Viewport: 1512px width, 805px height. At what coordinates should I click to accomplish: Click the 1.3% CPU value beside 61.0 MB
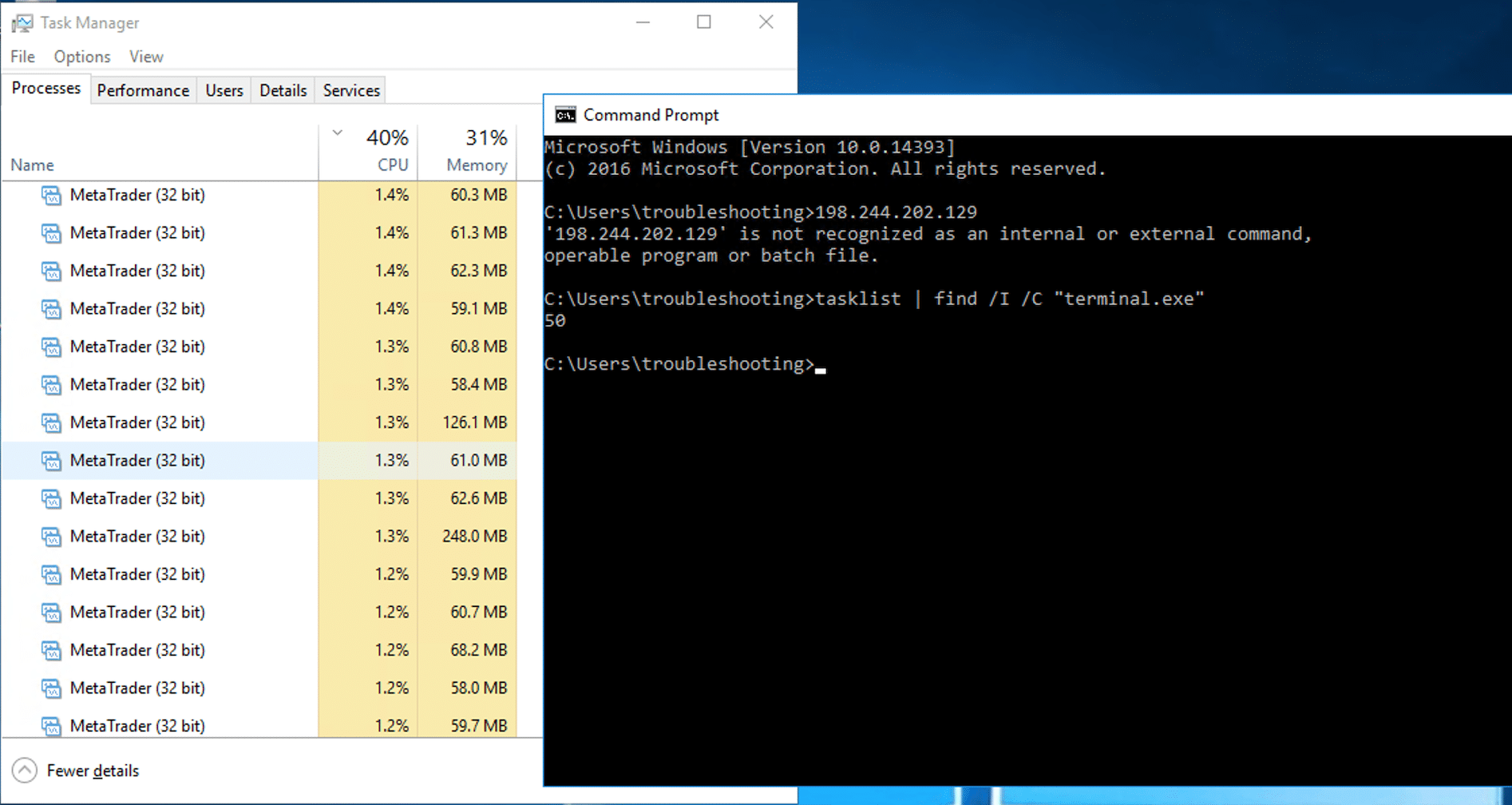[x=392, y=461]
